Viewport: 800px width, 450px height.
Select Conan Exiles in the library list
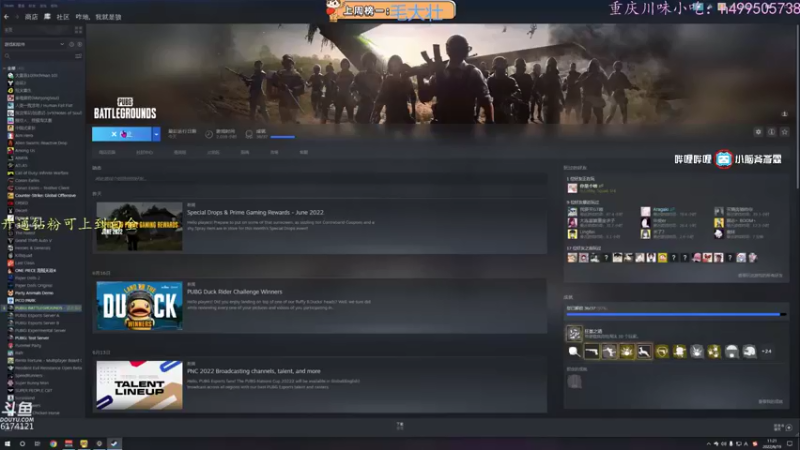(x=27, y=180)
